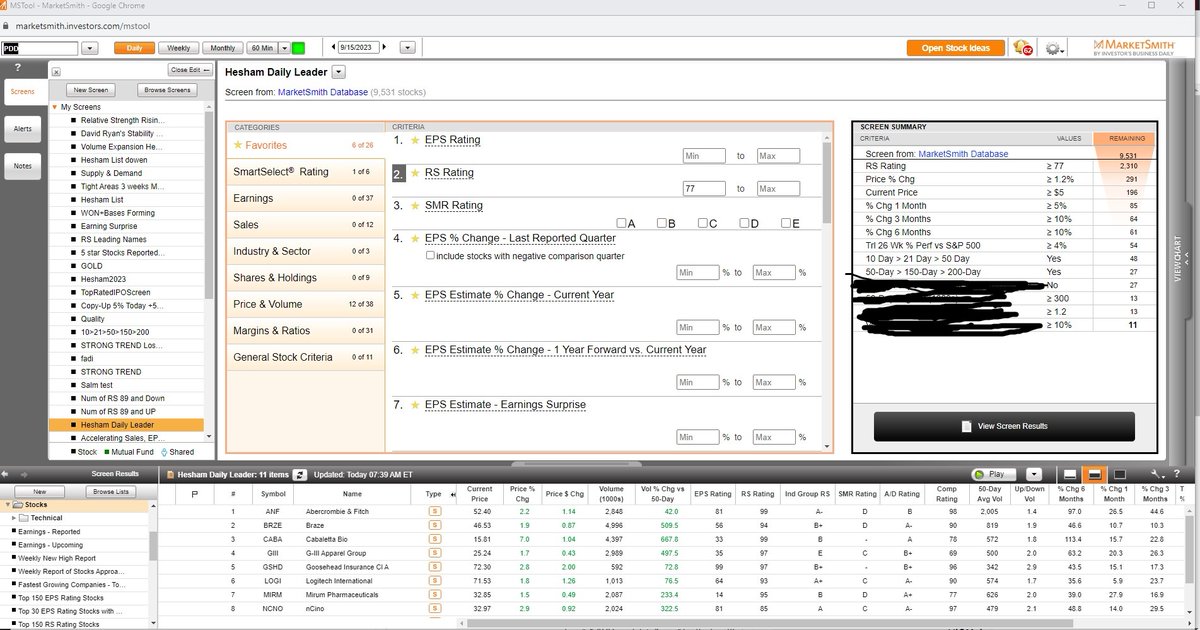Toggle favorite star for EPS Rating criterion
The image size is (1200, 630).
coord(415,140)
